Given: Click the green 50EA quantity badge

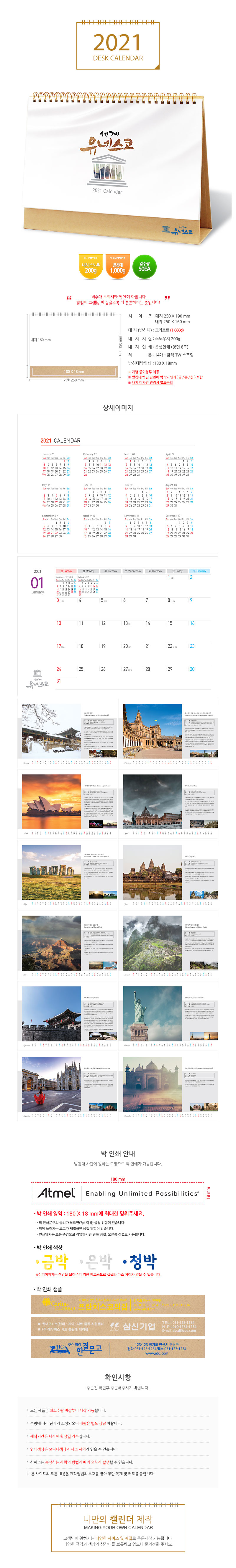Looking at the screenshot, I should tap(145, 266).
